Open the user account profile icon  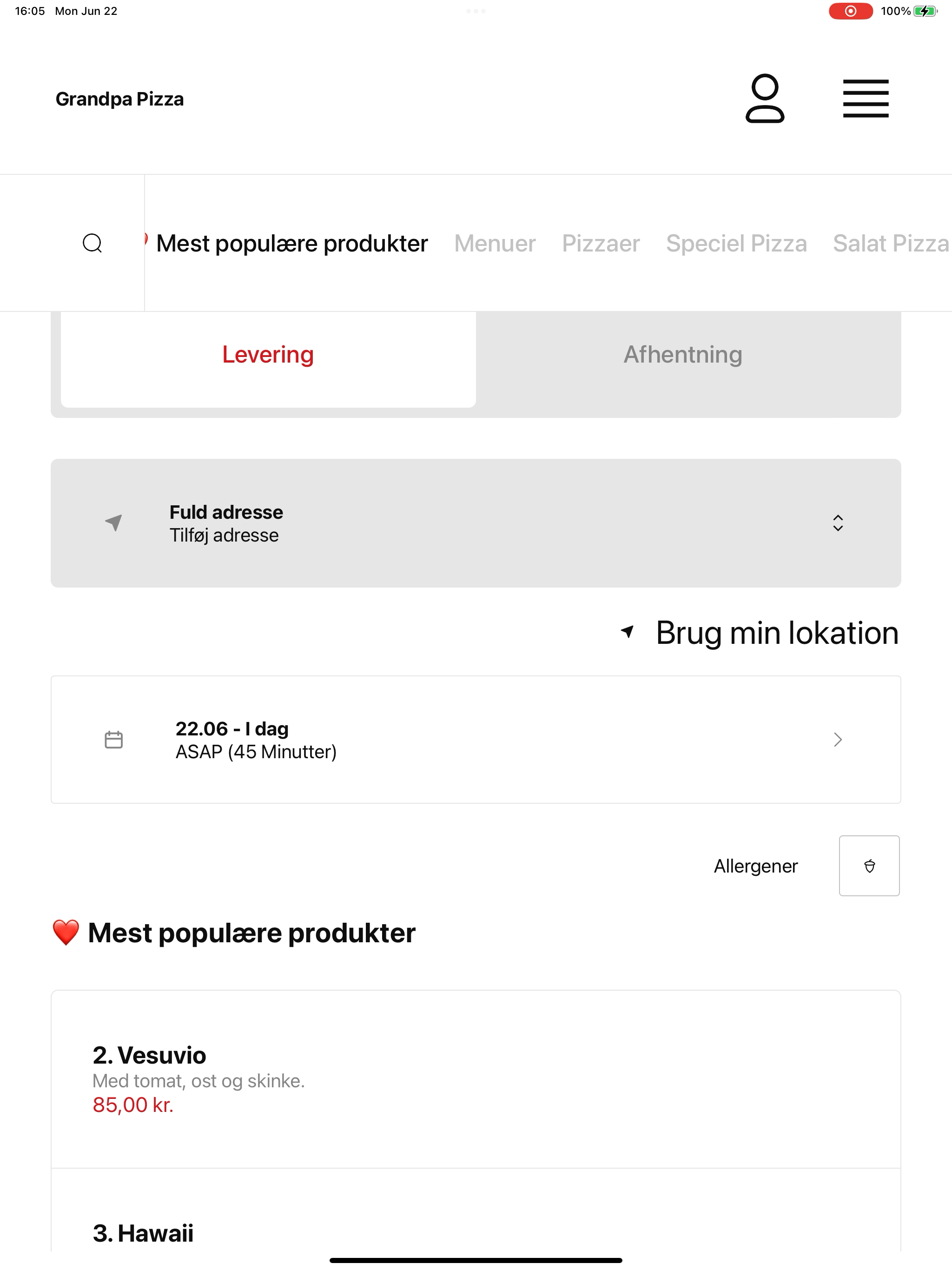tap(765, 98)
